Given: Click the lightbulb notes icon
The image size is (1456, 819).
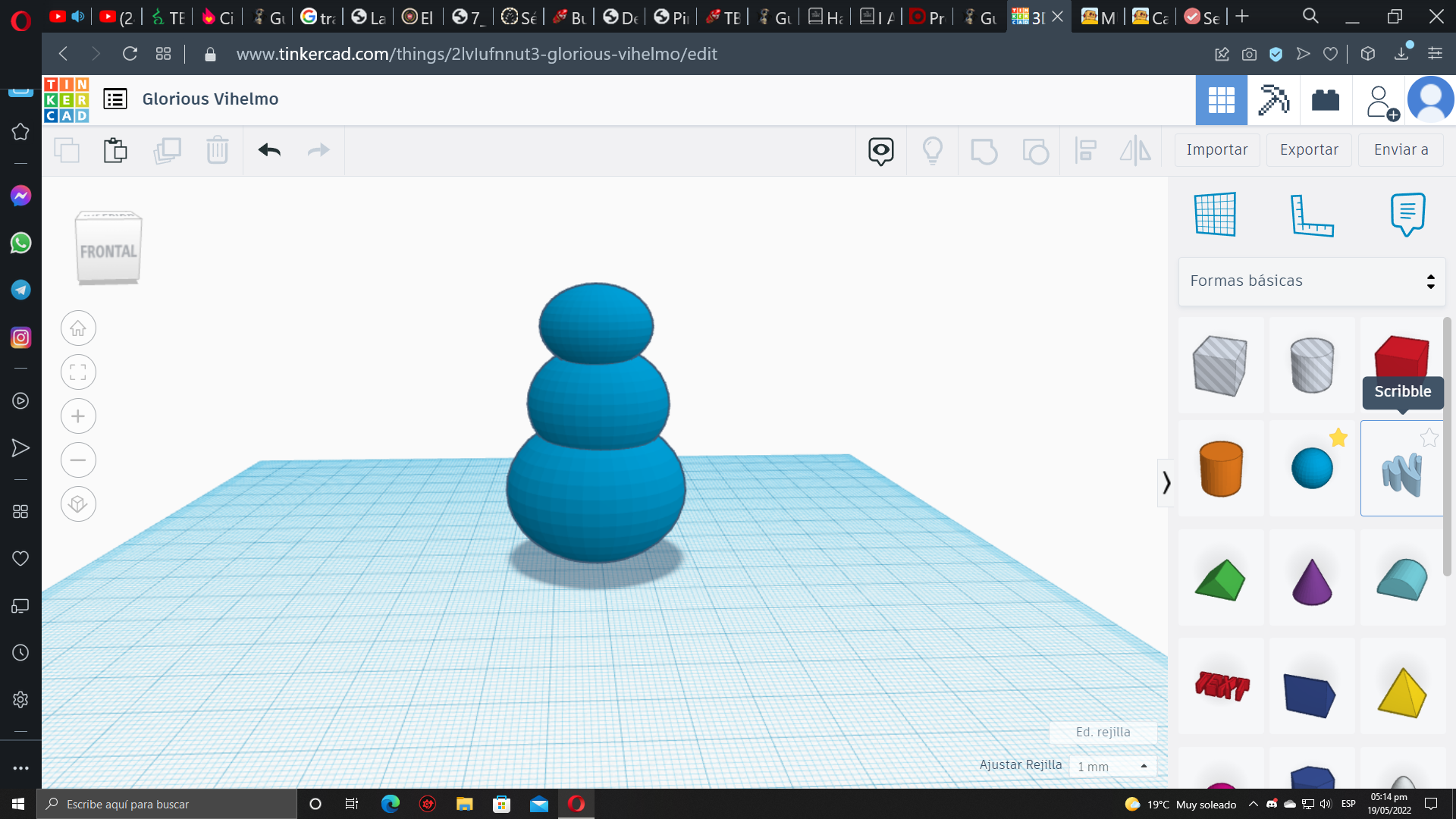Looking at the screenshot, I should pyautogui.click(x=933, y=151).
